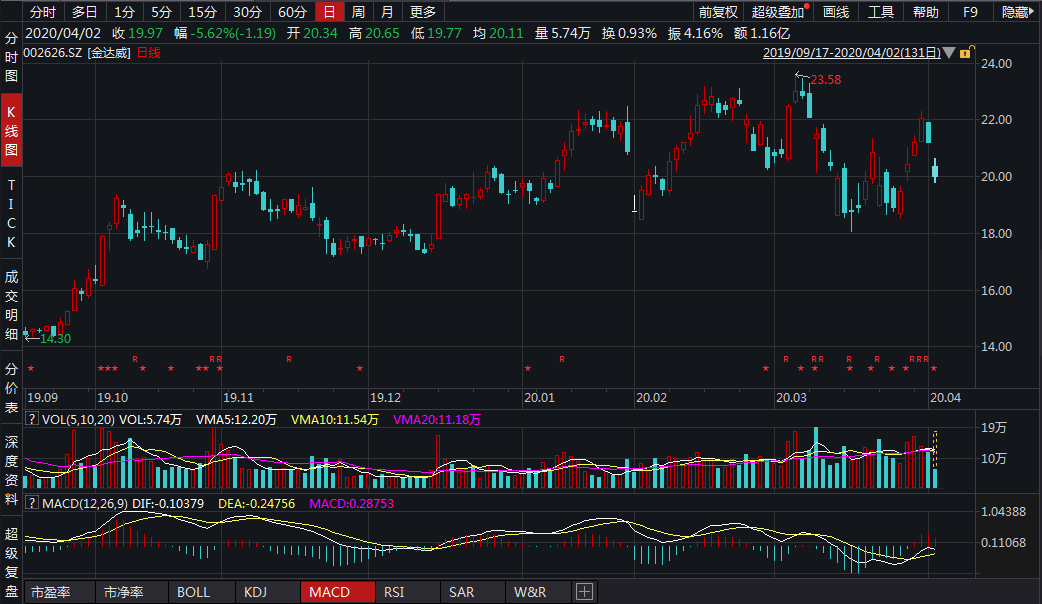
Task: Click the plus icon to add indicator
Action: 584,591
